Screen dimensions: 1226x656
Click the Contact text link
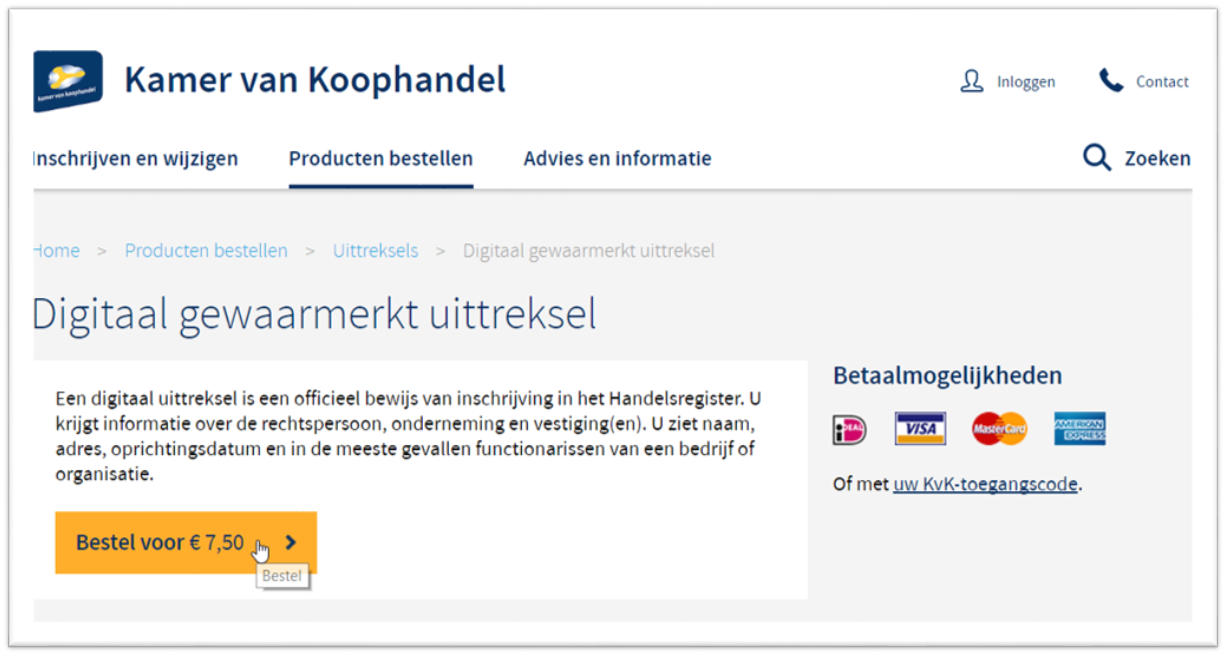[x=1162, y=82]
